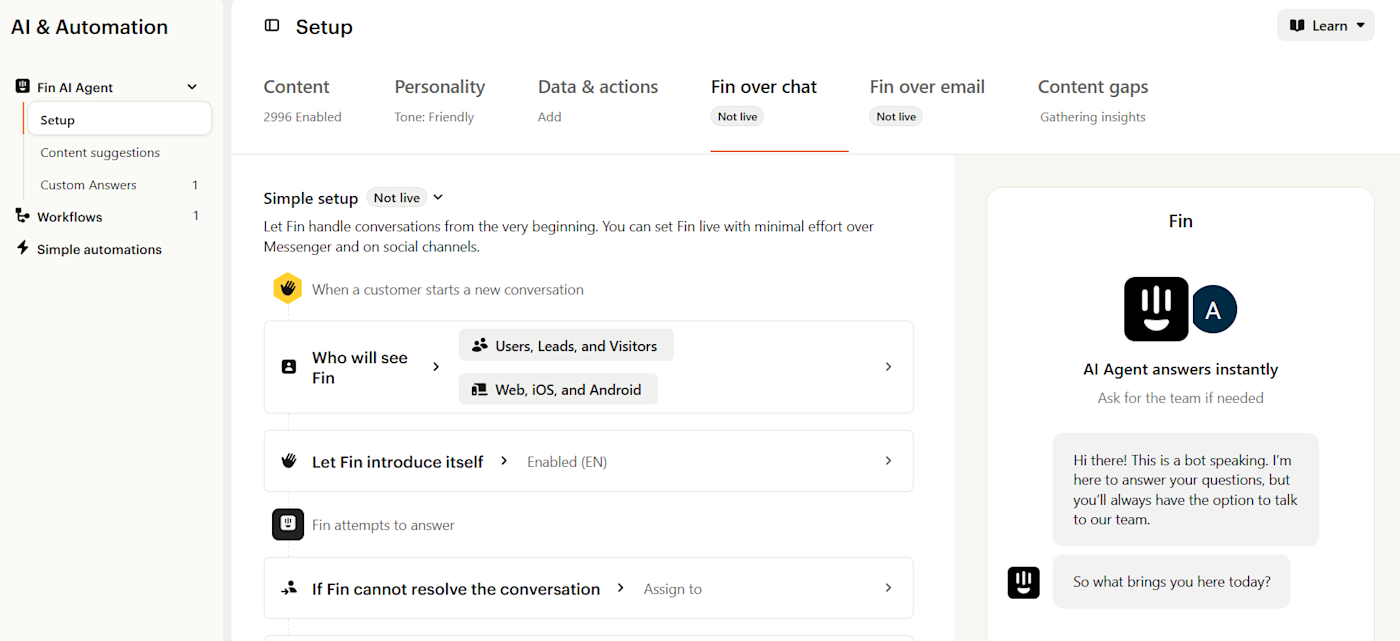Viewport: 1400px width, 641px height.
Task: Click chevron after If Fin cannot resolve the conversation
Action: coord(621,588)
